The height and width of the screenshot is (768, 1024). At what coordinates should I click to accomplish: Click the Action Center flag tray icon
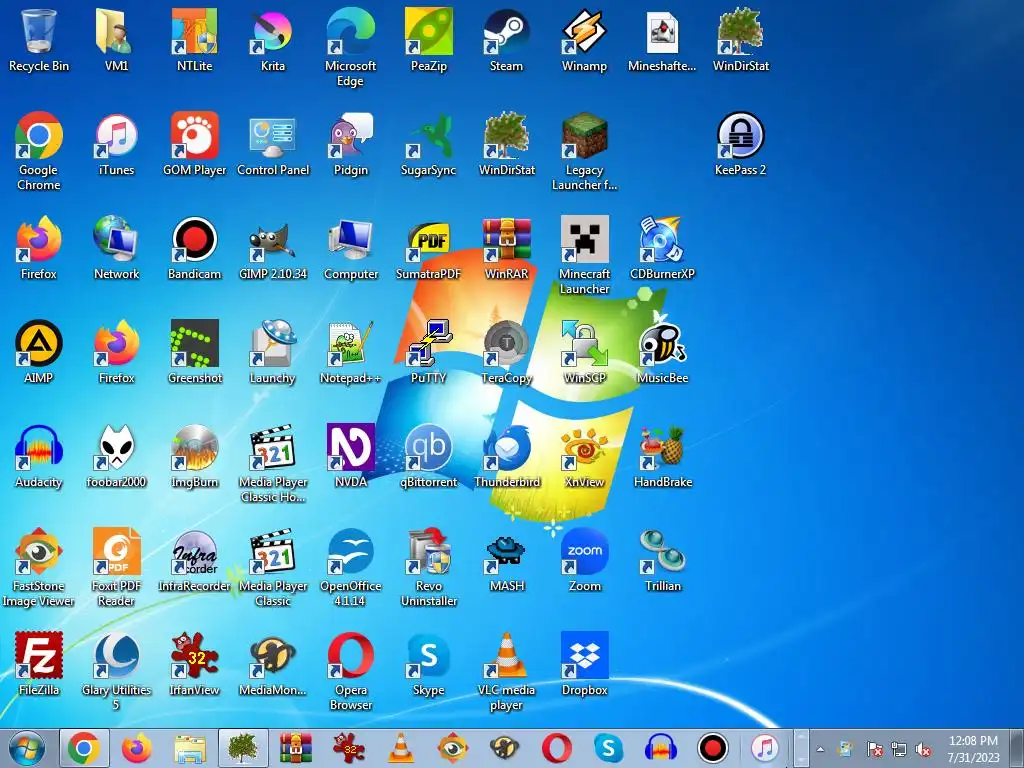[x=874, y=750]
